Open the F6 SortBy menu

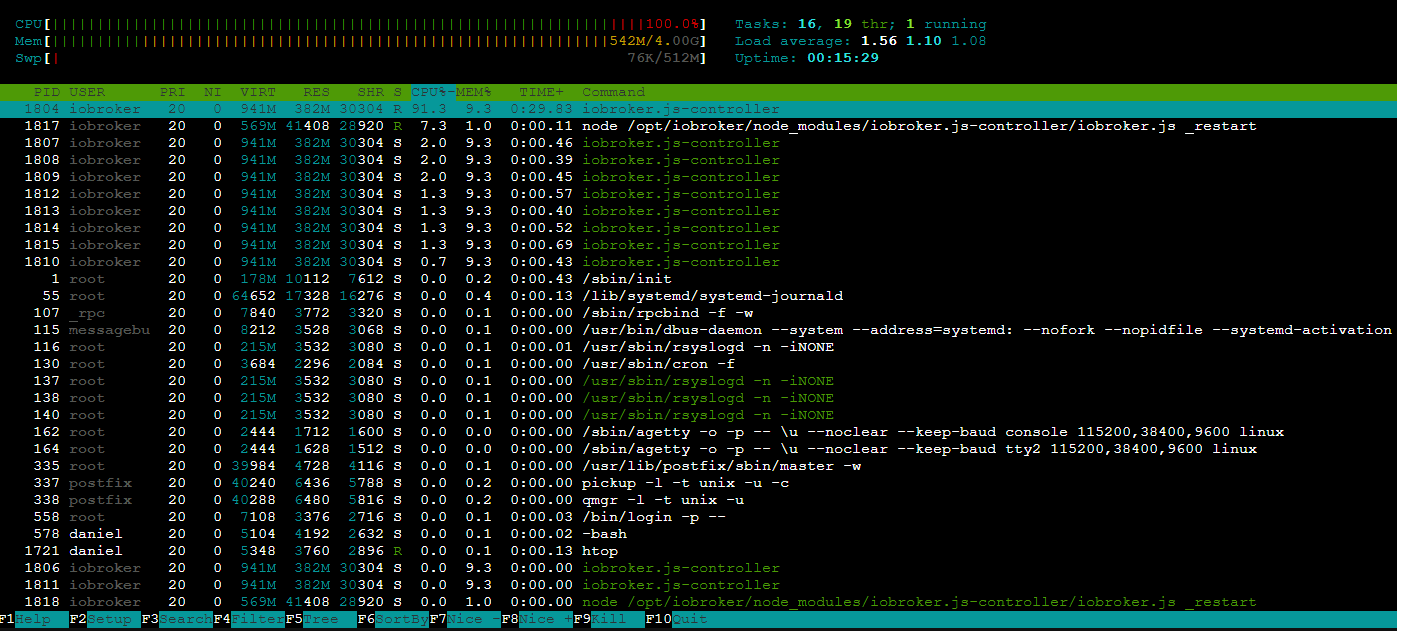tap(393, 619)
